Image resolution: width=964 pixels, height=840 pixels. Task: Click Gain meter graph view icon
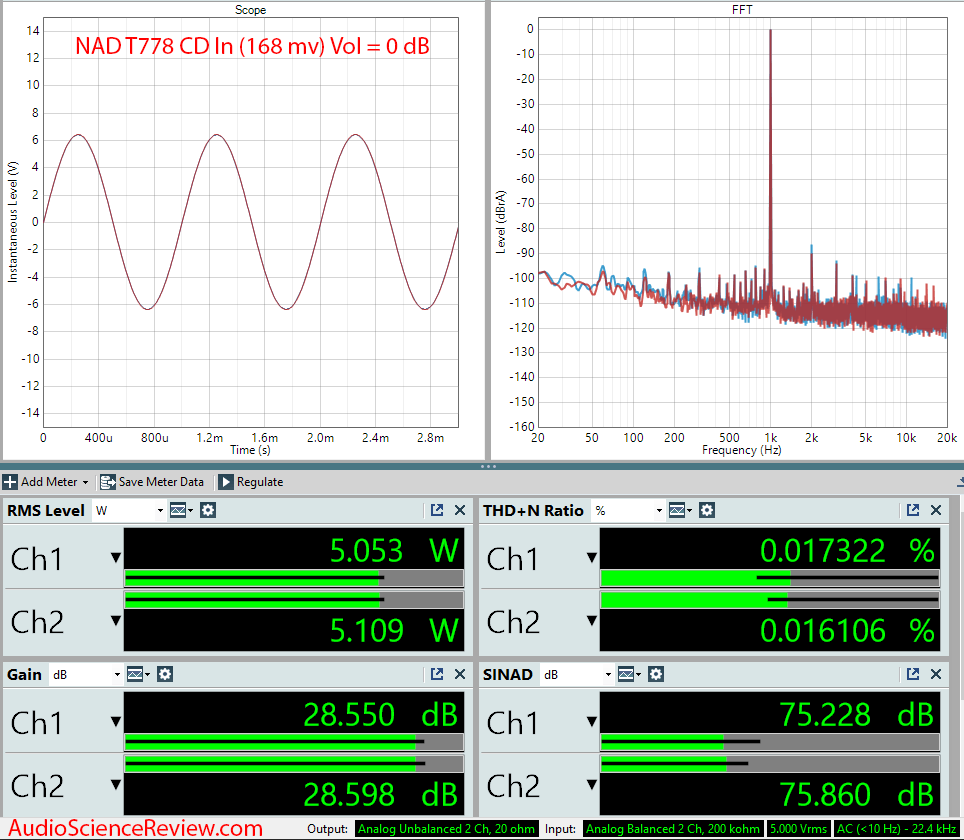click(137, 675)
